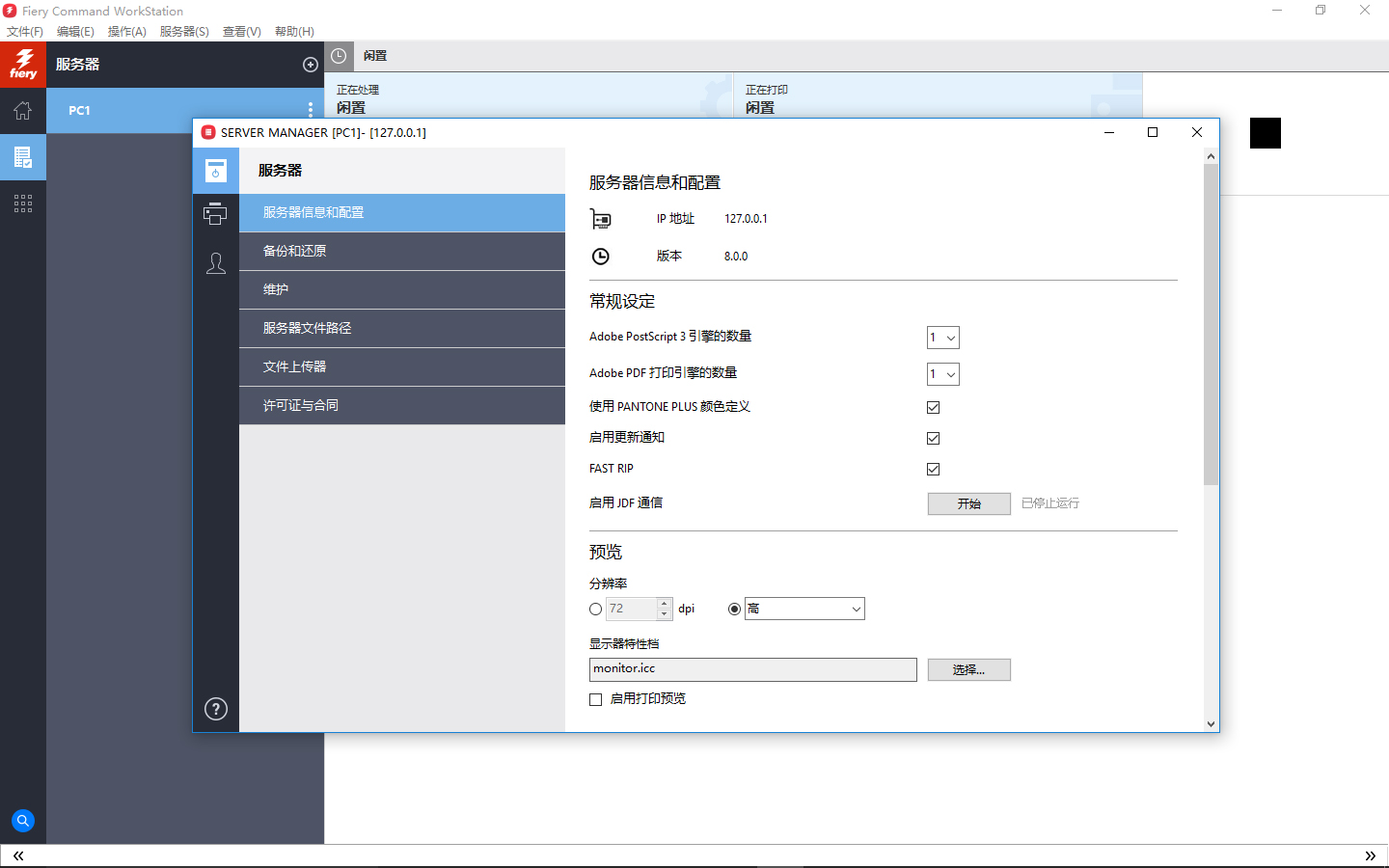Enable the 启用打印预览 checkbox

[596, 699]
